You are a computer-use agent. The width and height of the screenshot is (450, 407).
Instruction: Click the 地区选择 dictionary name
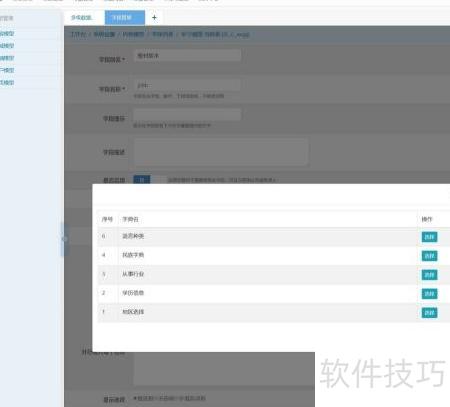[133, 312]
